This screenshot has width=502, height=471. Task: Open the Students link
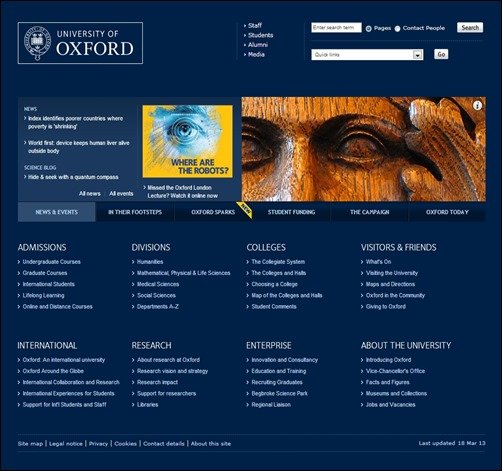(x=261, y=35)
